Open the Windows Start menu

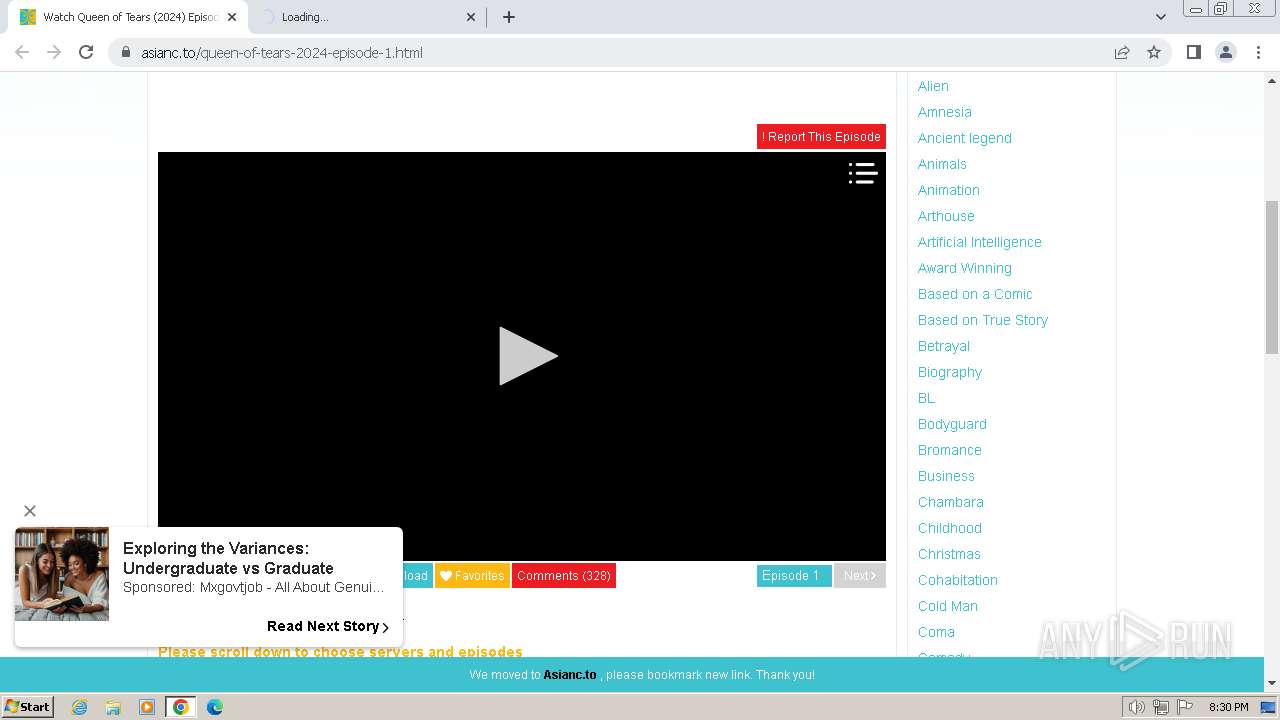[28, 707]
